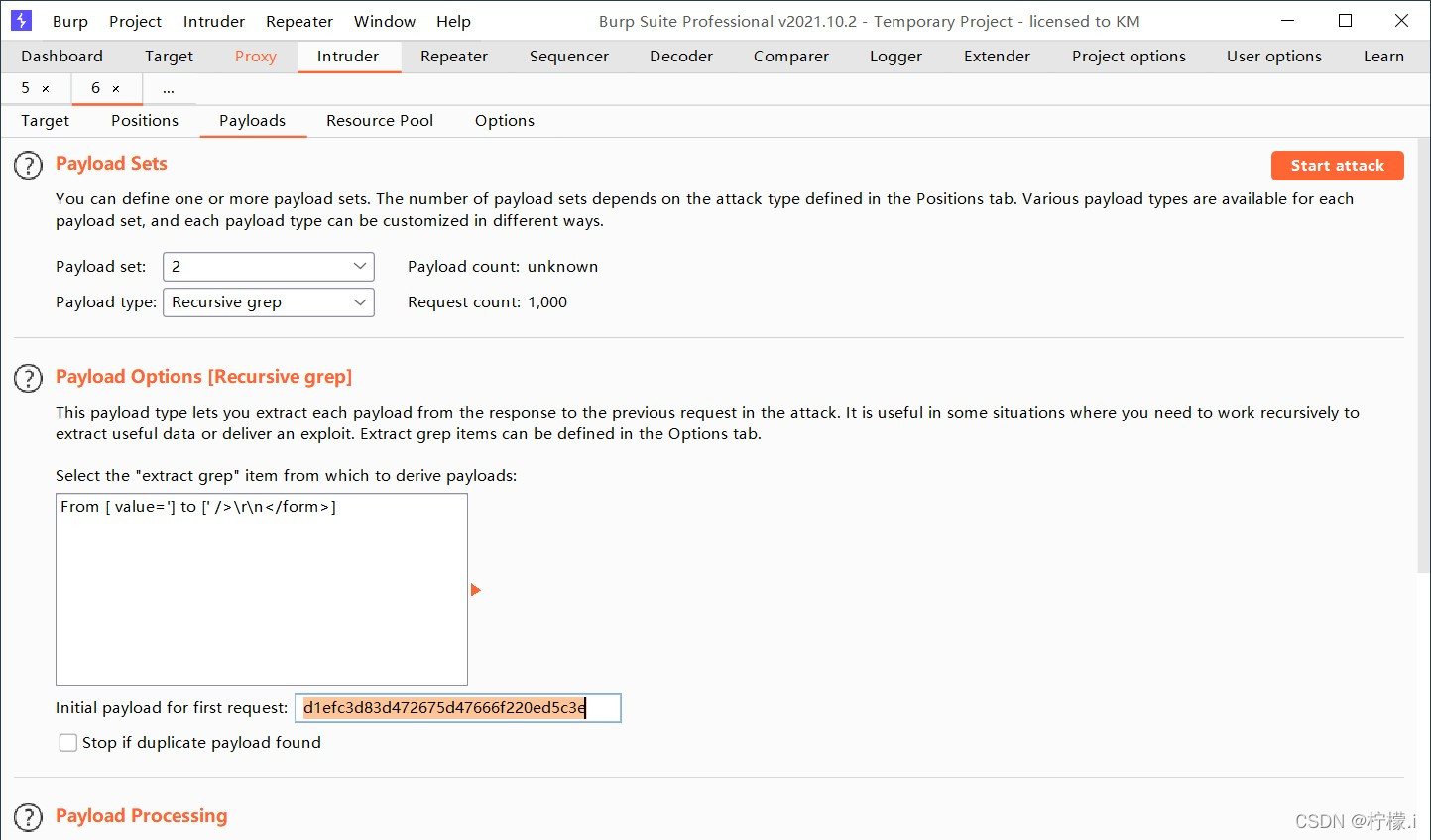
Task: Open the Intruder Target sub-tab
Action: coord(46,121)
